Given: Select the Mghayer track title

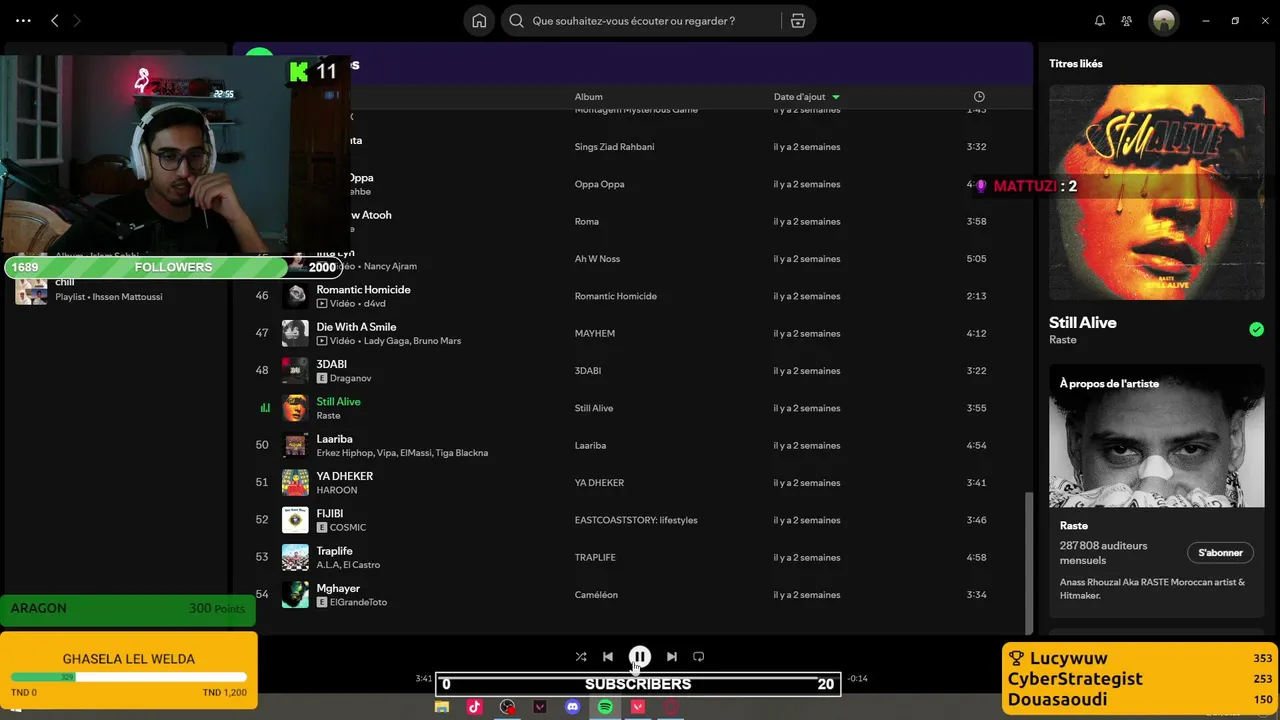Looking at the screenshot, I should 338,589.
